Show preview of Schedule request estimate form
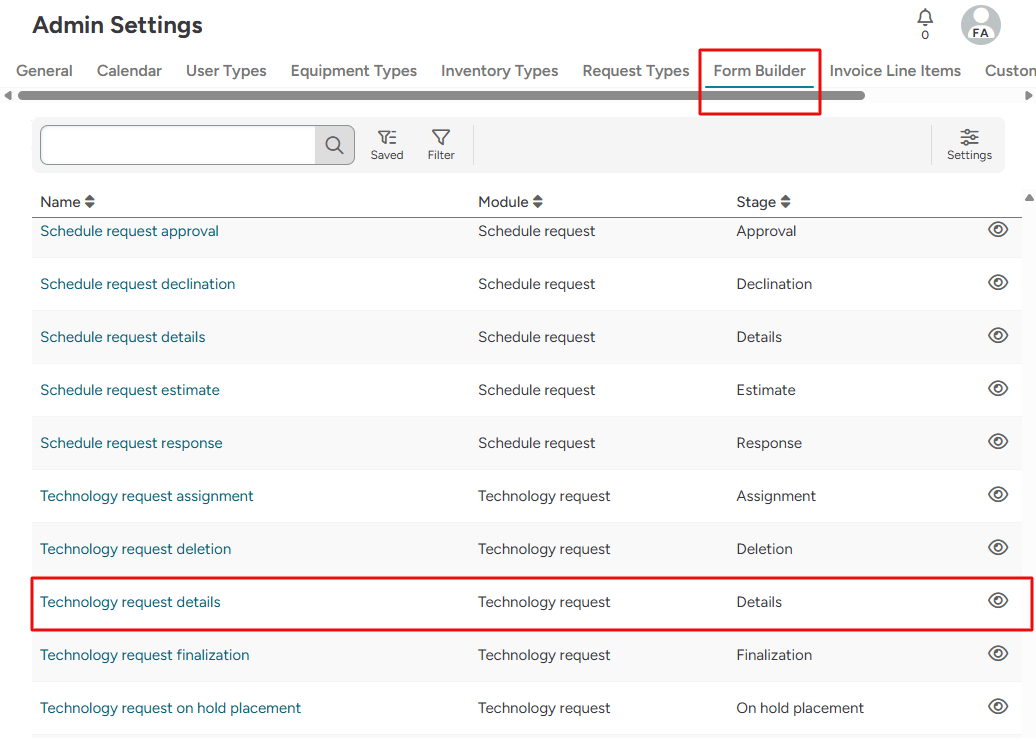1036x738 pixels. [x=997, y=388]
